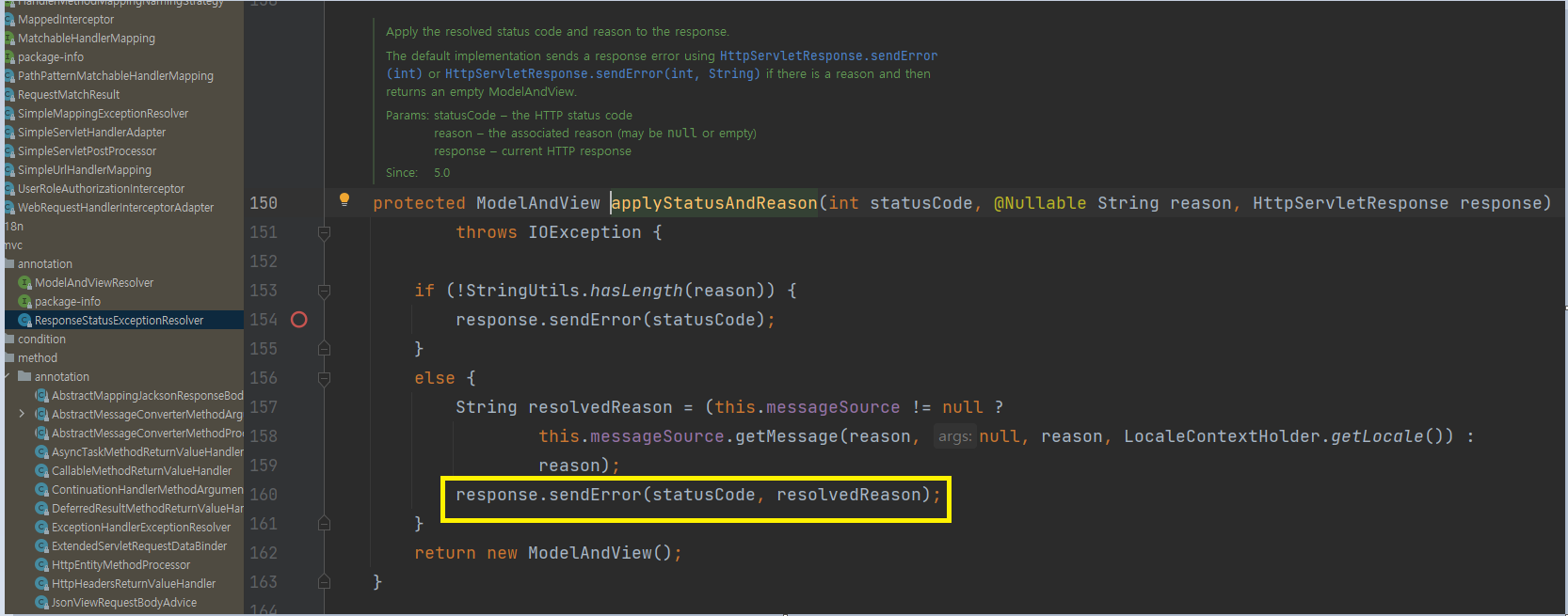Click the CallableMethodReturnValueHandler class icon
This screenshot has height=616, width=1568.
(x=42, y=471)
